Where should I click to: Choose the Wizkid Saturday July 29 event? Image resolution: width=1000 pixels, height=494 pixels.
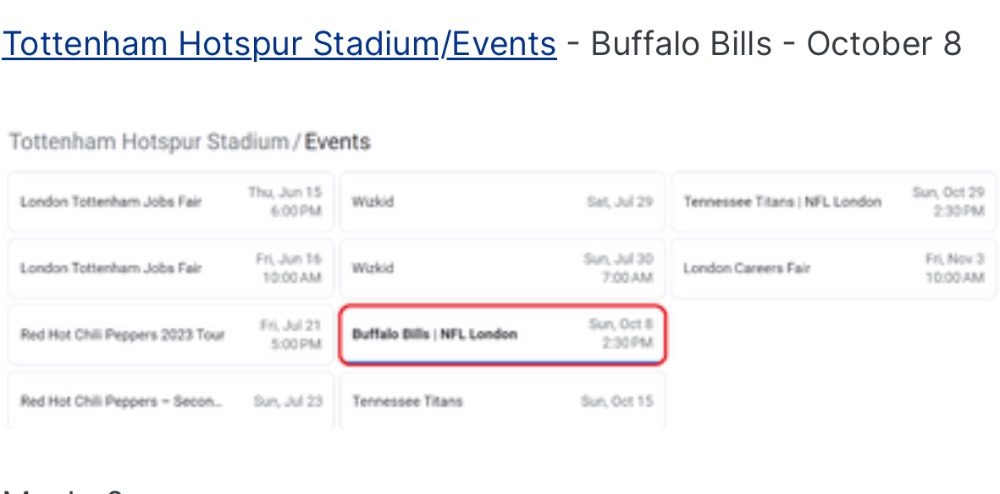[503, 201]
